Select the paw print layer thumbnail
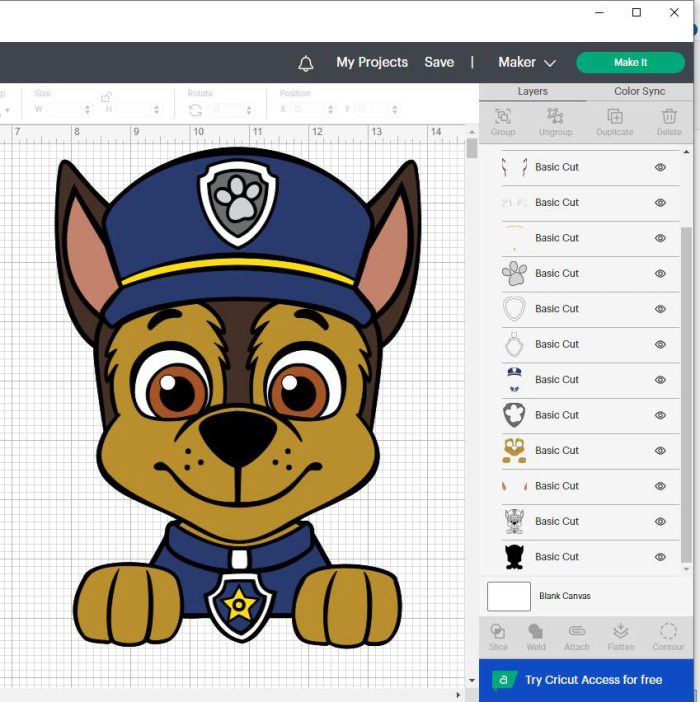The height and width of the screenshot is (702, 700). point(514,273)
